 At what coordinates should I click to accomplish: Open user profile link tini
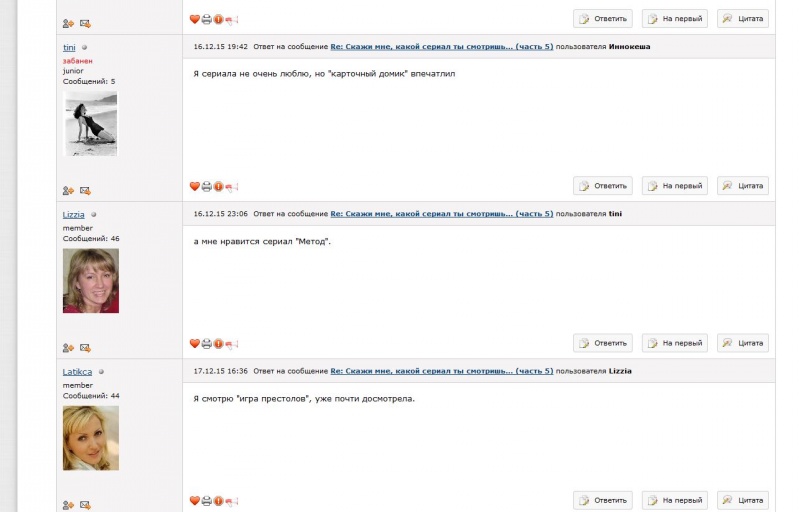point(69,47)
